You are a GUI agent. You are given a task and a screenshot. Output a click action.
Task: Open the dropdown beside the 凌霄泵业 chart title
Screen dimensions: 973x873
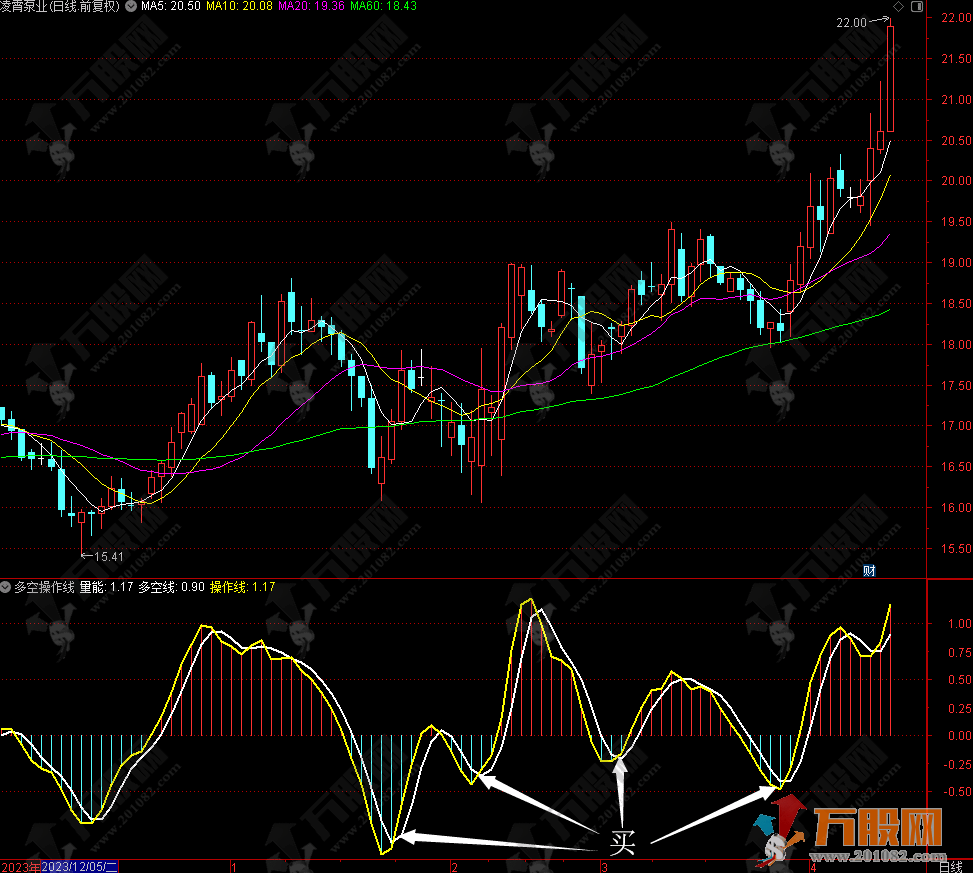point(131,6)
